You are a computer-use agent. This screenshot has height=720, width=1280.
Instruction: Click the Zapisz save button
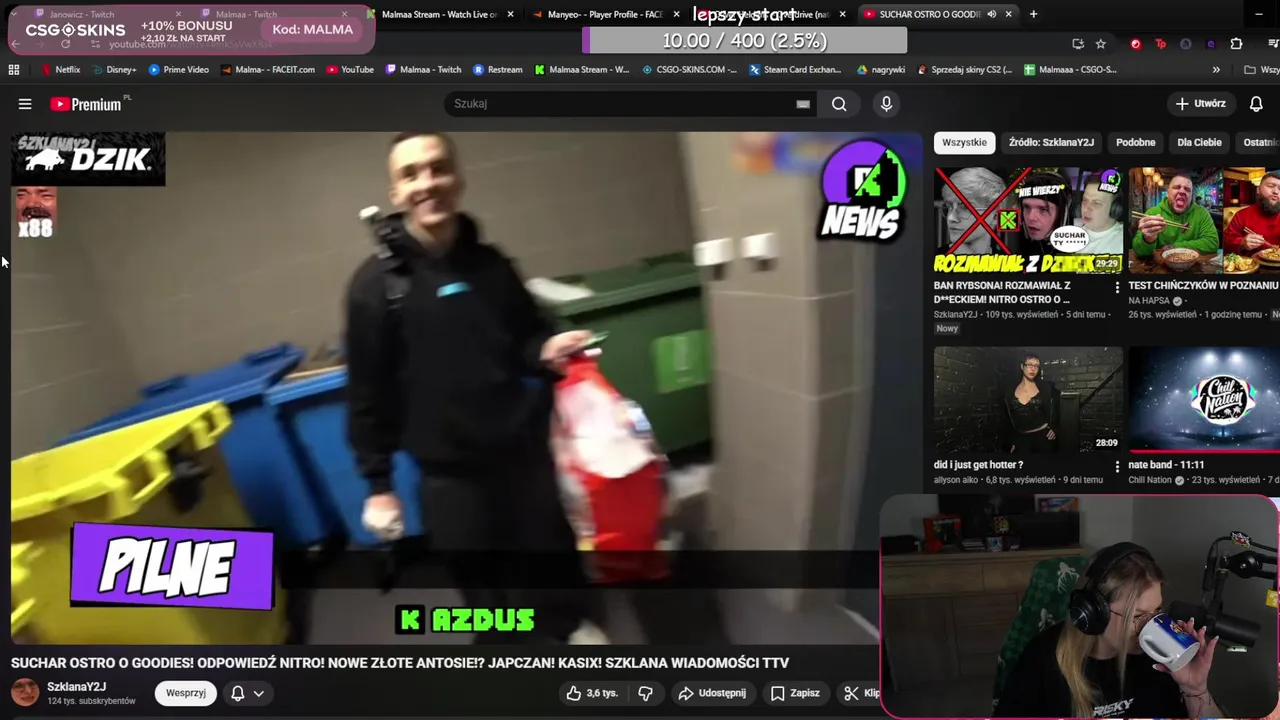click(795, 693)
